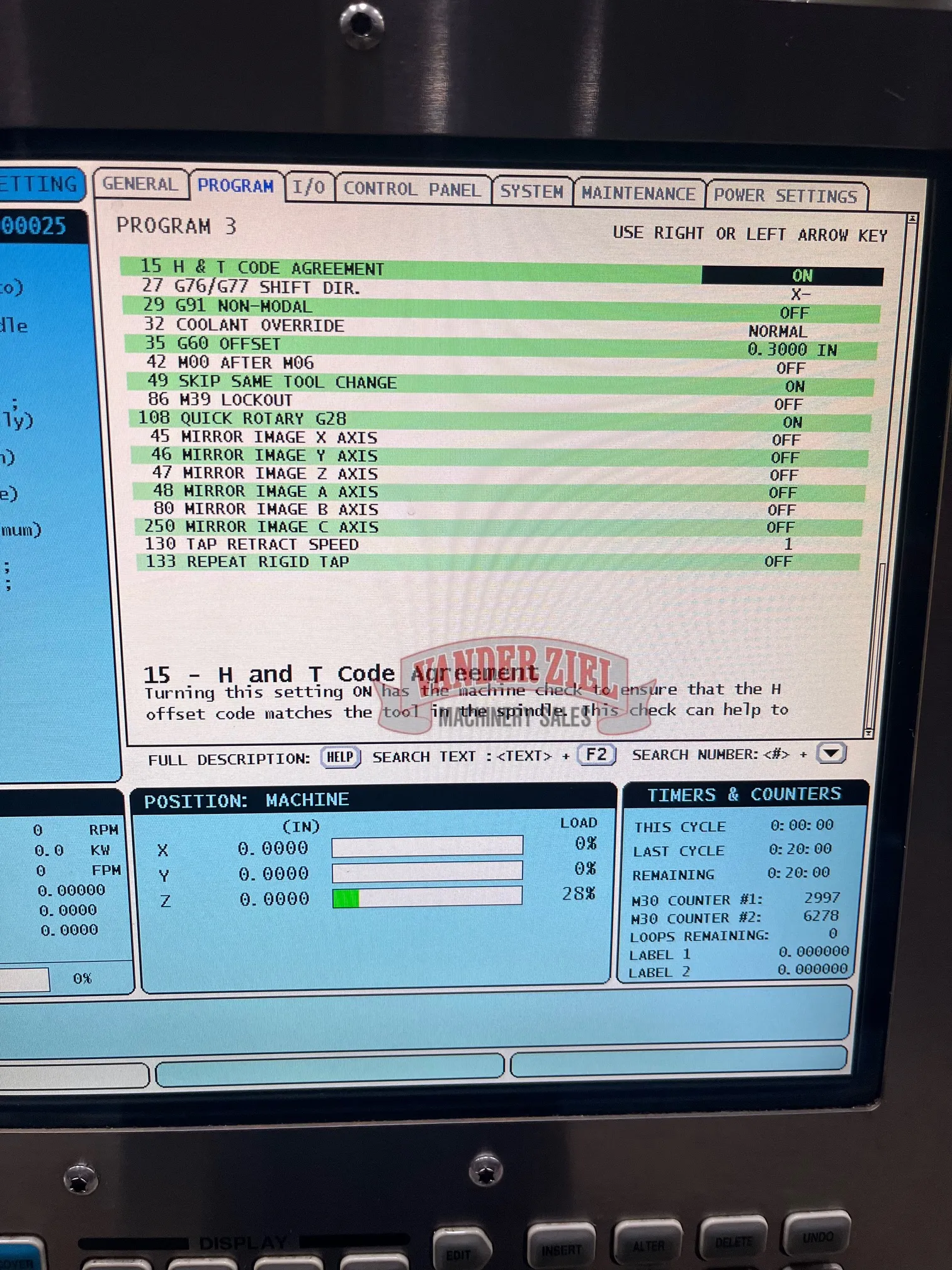Click the down arrow search number icon
The image size is (952, 1270).
click(830, 753)
